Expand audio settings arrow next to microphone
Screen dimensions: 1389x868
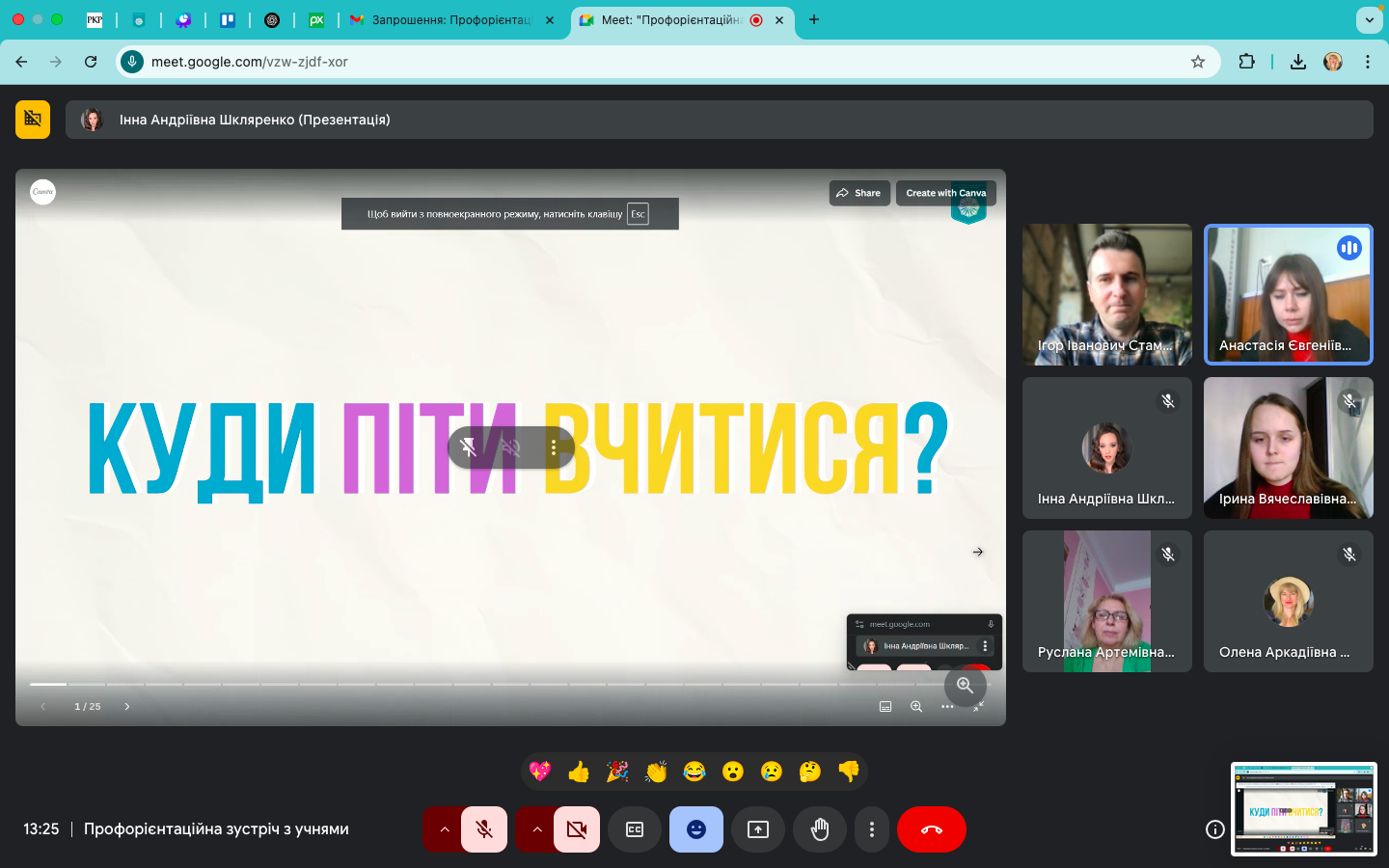click(444, 829)
